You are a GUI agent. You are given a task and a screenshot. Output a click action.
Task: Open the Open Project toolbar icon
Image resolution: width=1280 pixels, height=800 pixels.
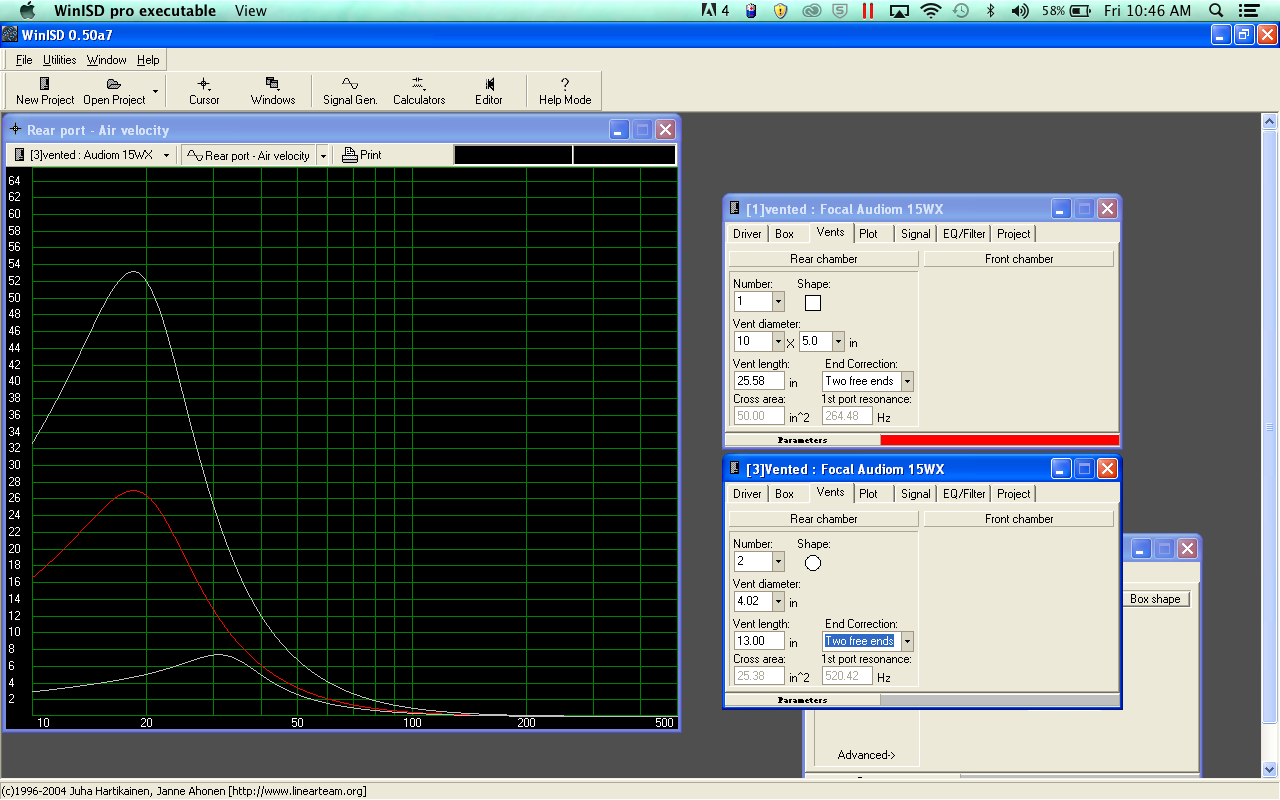click(114, 90)
